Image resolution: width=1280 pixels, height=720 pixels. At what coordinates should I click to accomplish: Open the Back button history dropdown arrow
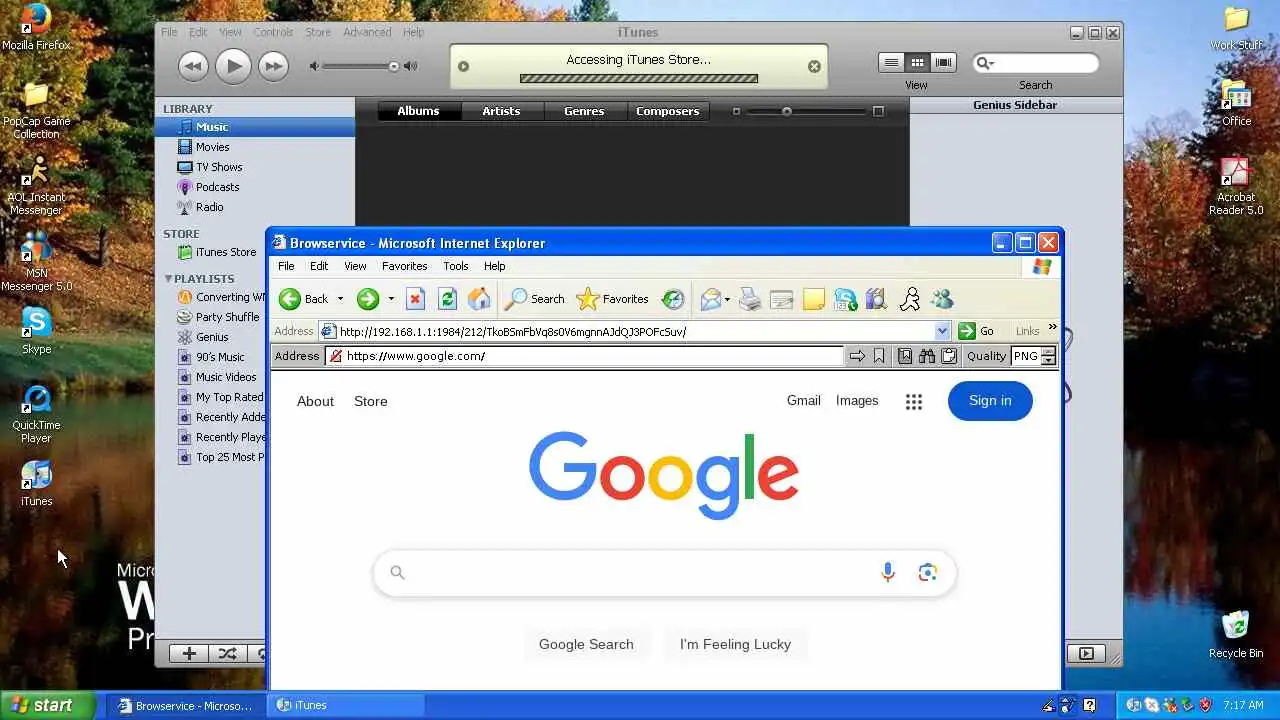point(340,299)
